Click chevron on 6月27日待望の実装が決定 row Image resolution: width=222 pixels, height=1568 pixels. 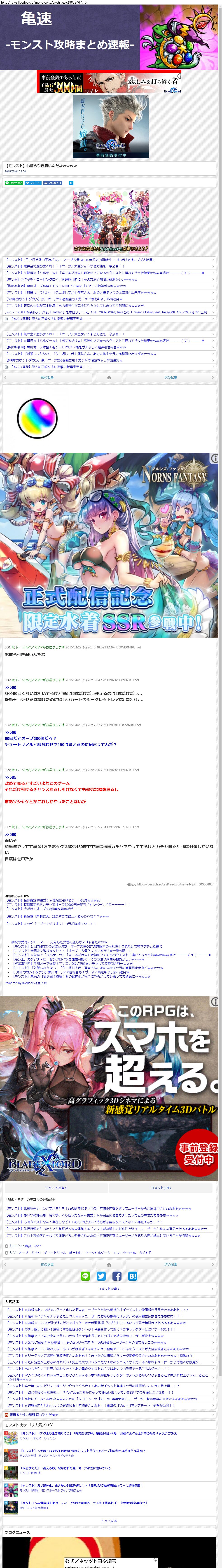click(213, 260)
